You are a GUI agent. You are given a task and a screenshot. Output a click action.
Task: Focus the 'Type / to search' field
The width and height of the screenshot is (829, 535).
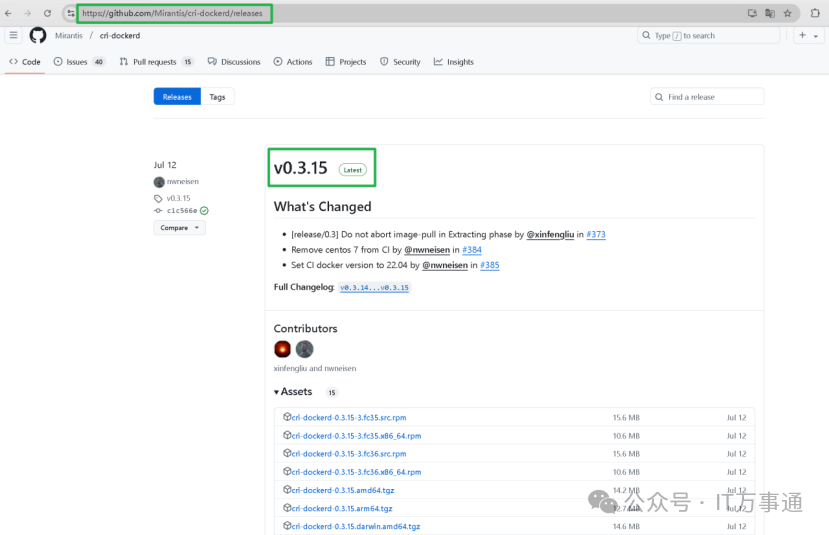point(708,35)
